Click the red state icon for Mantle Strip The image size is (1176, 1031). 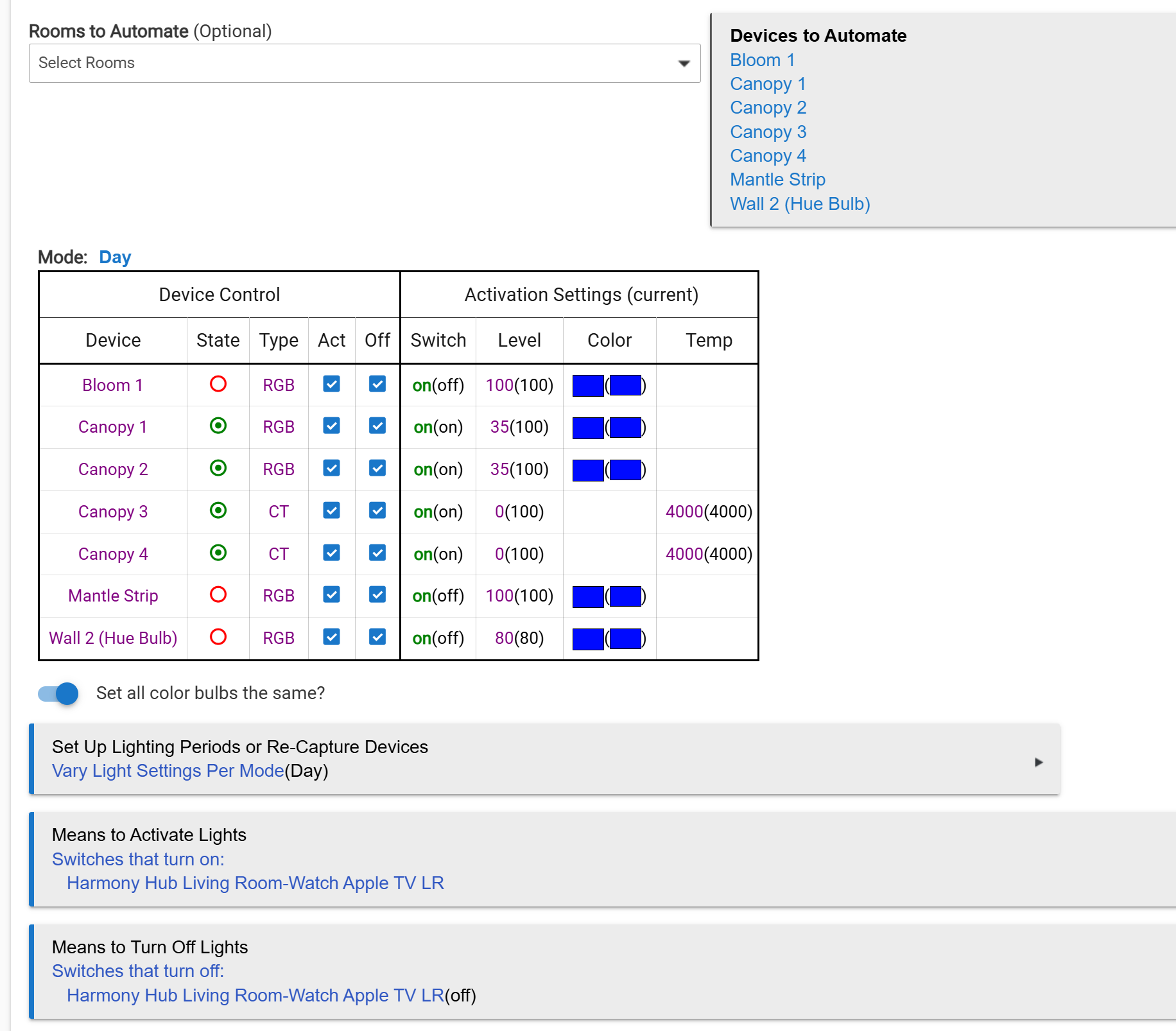click(218, 595)
